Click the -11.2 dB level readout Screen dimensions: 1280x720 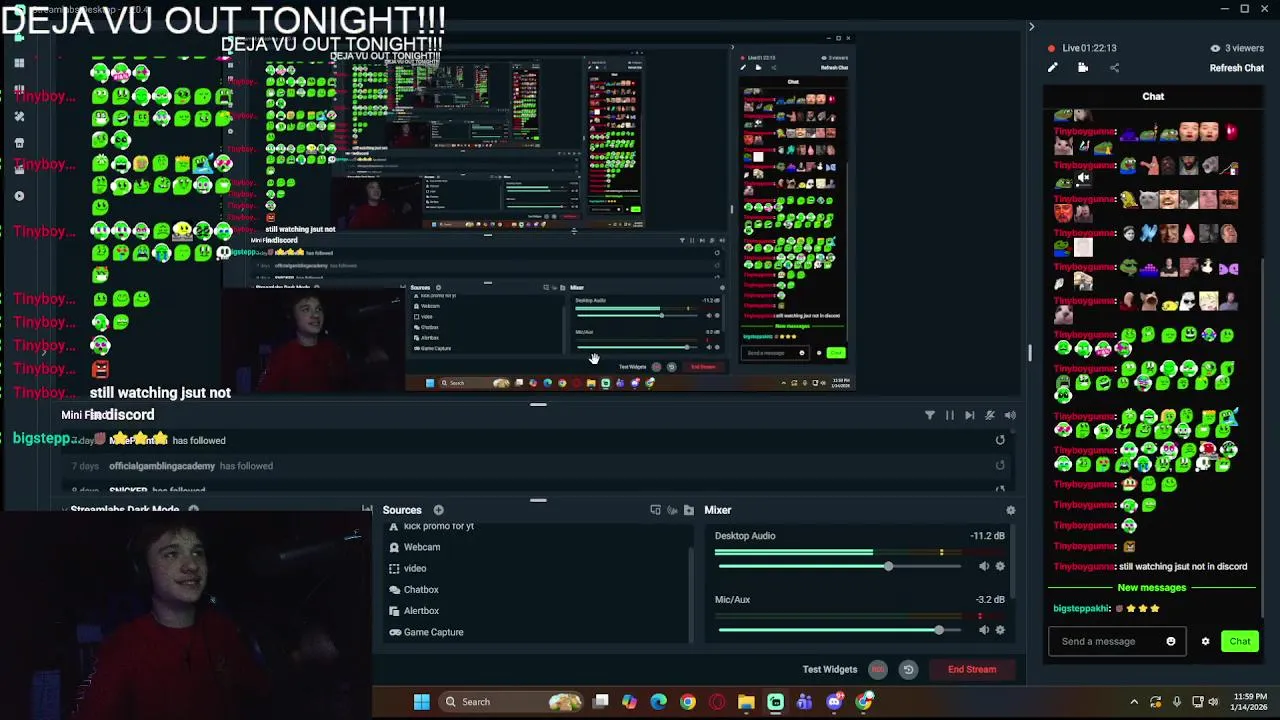pos(987,536)
